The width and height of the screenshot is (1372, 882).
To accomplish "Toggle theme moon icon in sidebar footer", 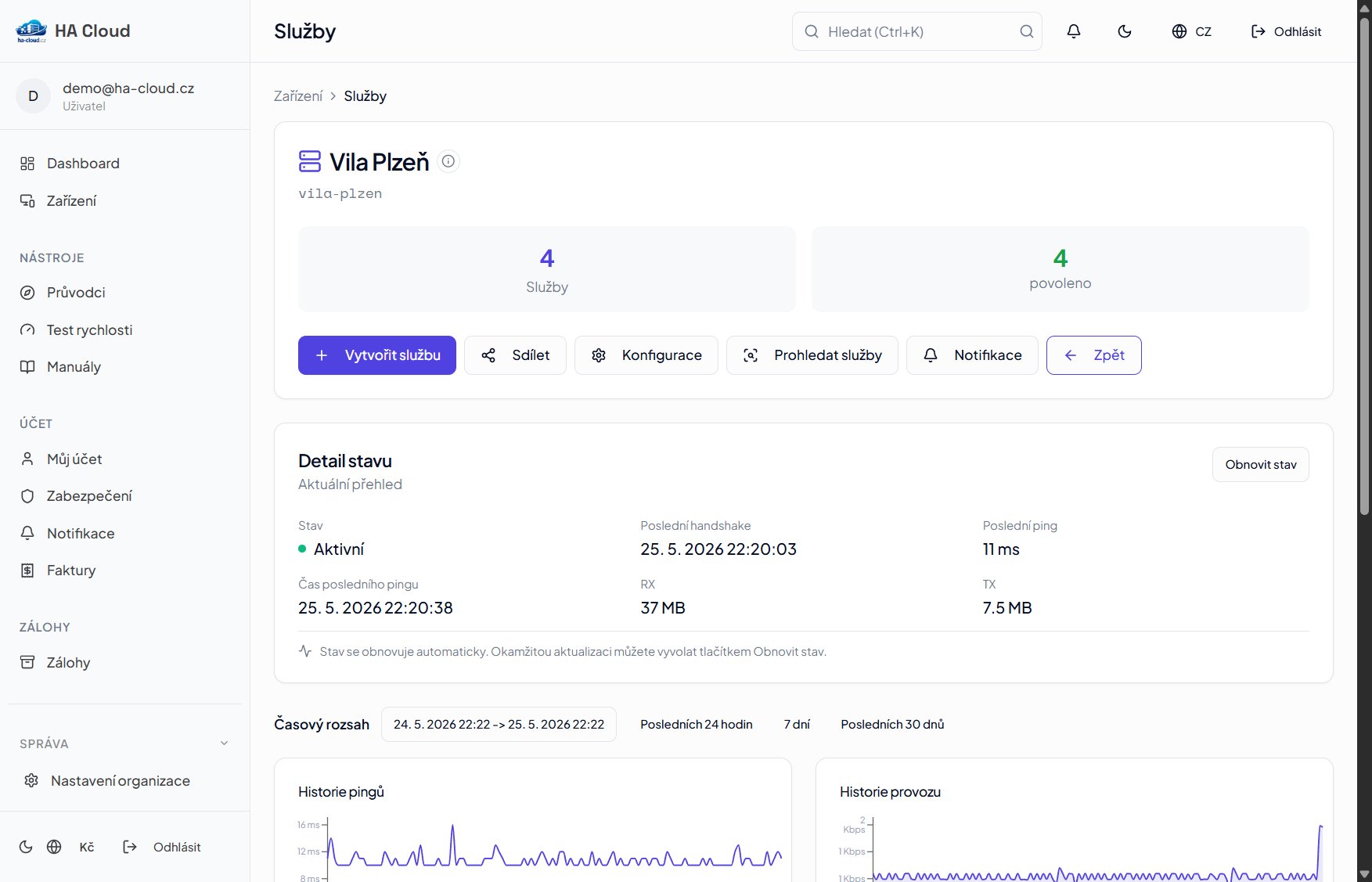I will point(26,847).
